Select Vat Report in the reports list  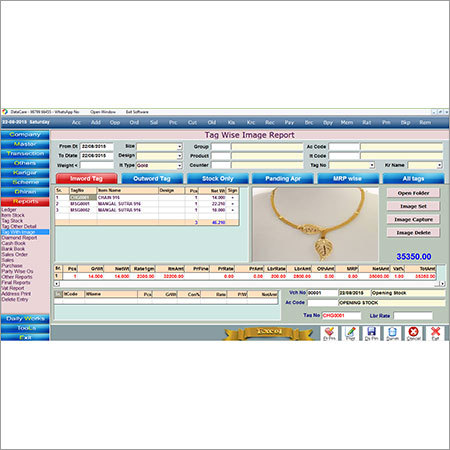[x=13, y=288]
